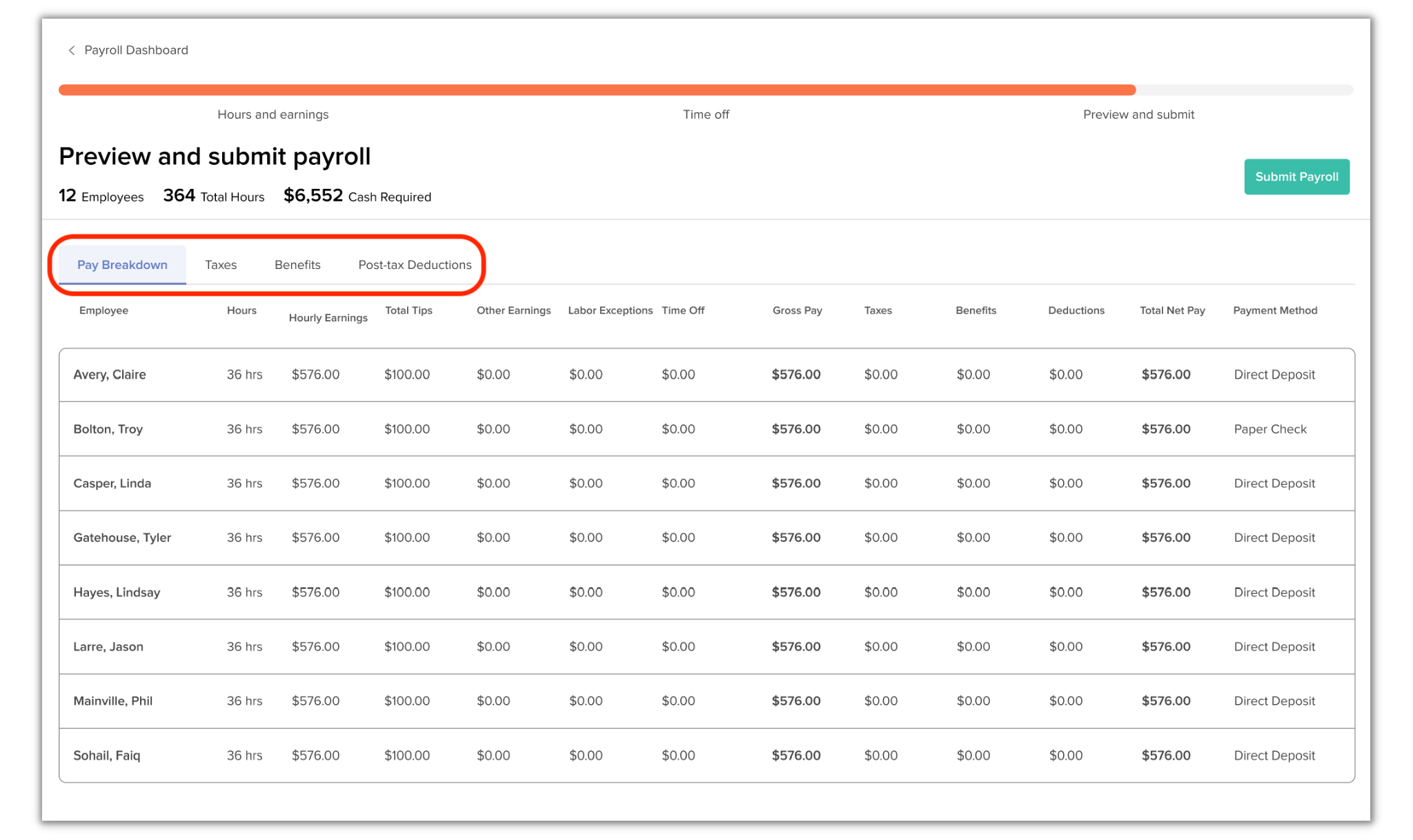Click Bolton, Troy's Paper Check payment method
This screenshot has width=1413, height=840.
coord(1269,429)
